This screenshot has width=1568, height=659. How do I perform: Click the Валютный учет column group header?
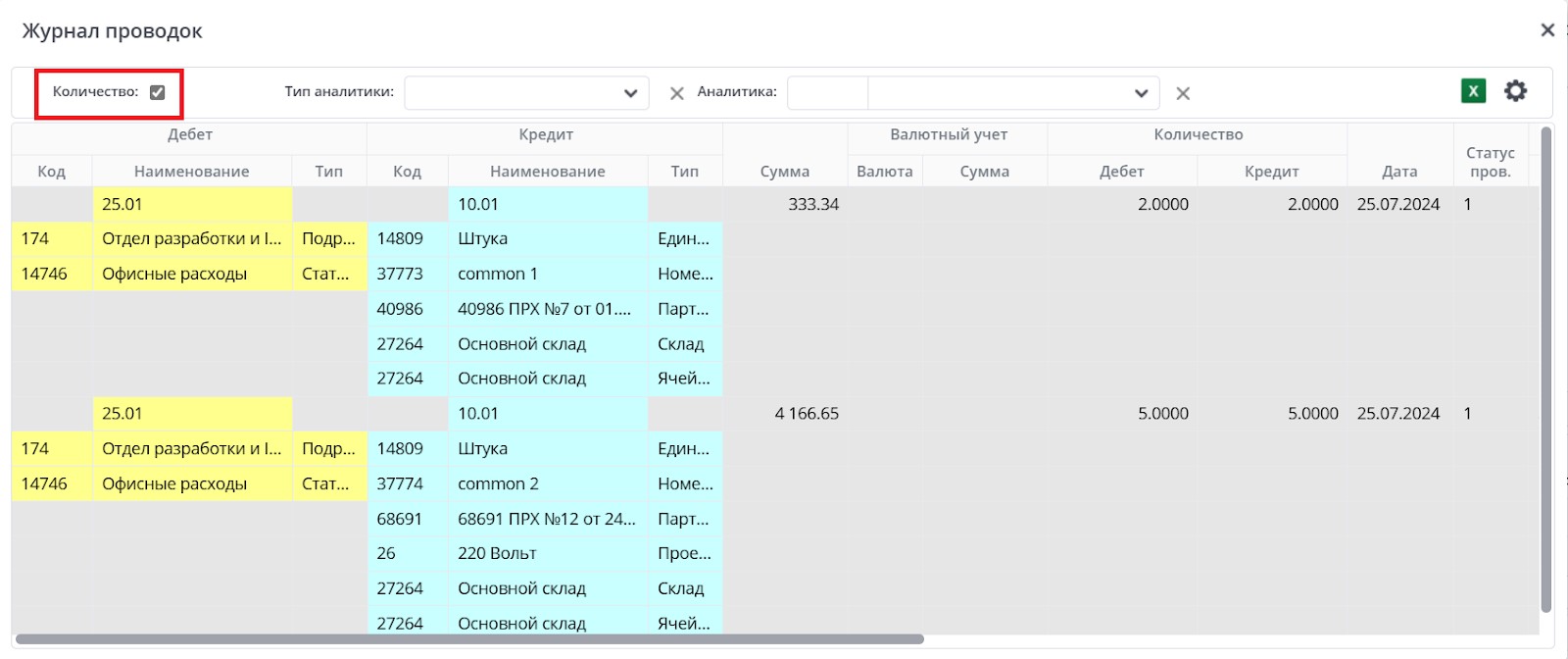coord(948,135)
